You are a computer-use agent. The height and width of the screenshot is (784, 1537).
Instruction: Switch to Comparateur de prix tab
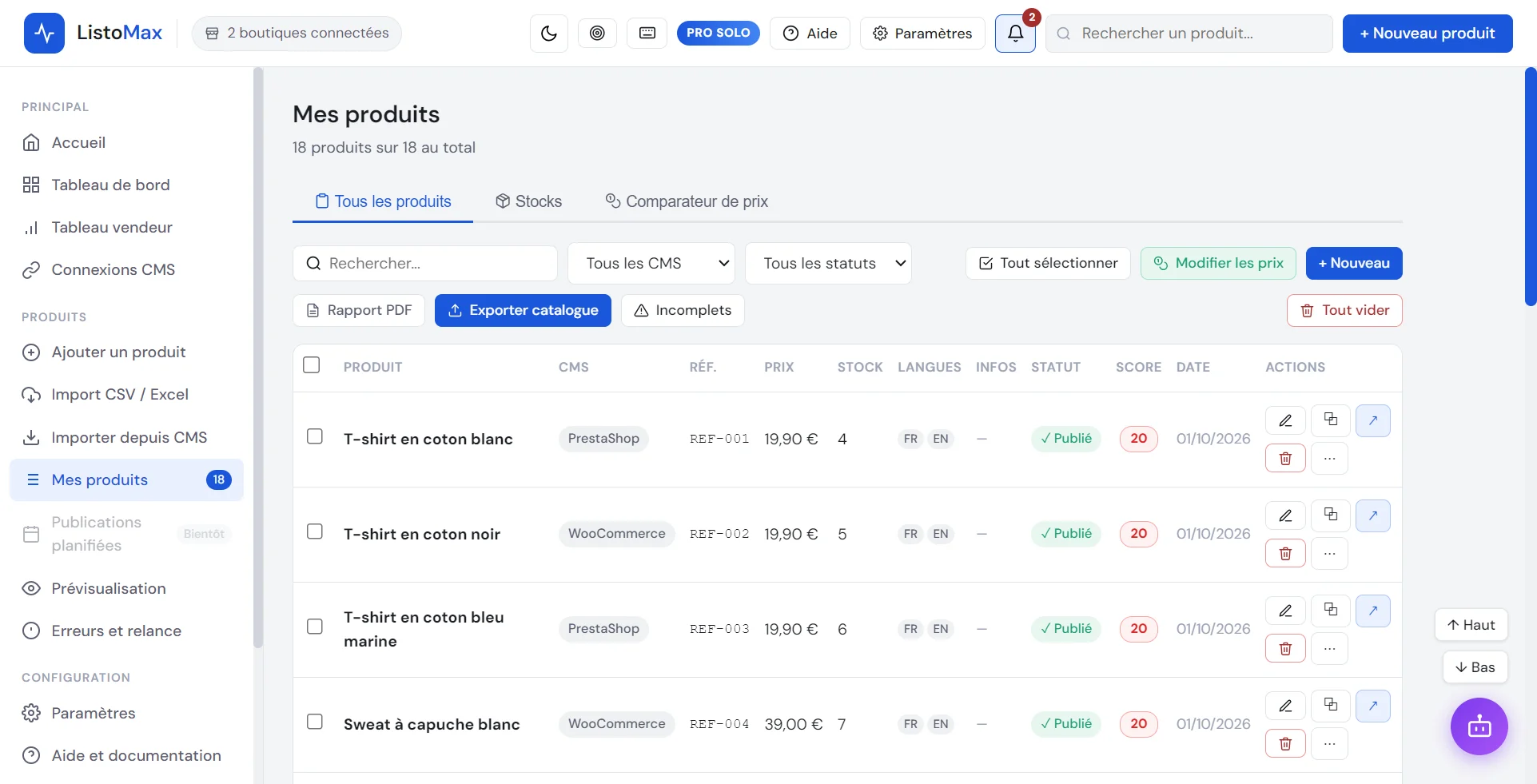tap(687, 201)
